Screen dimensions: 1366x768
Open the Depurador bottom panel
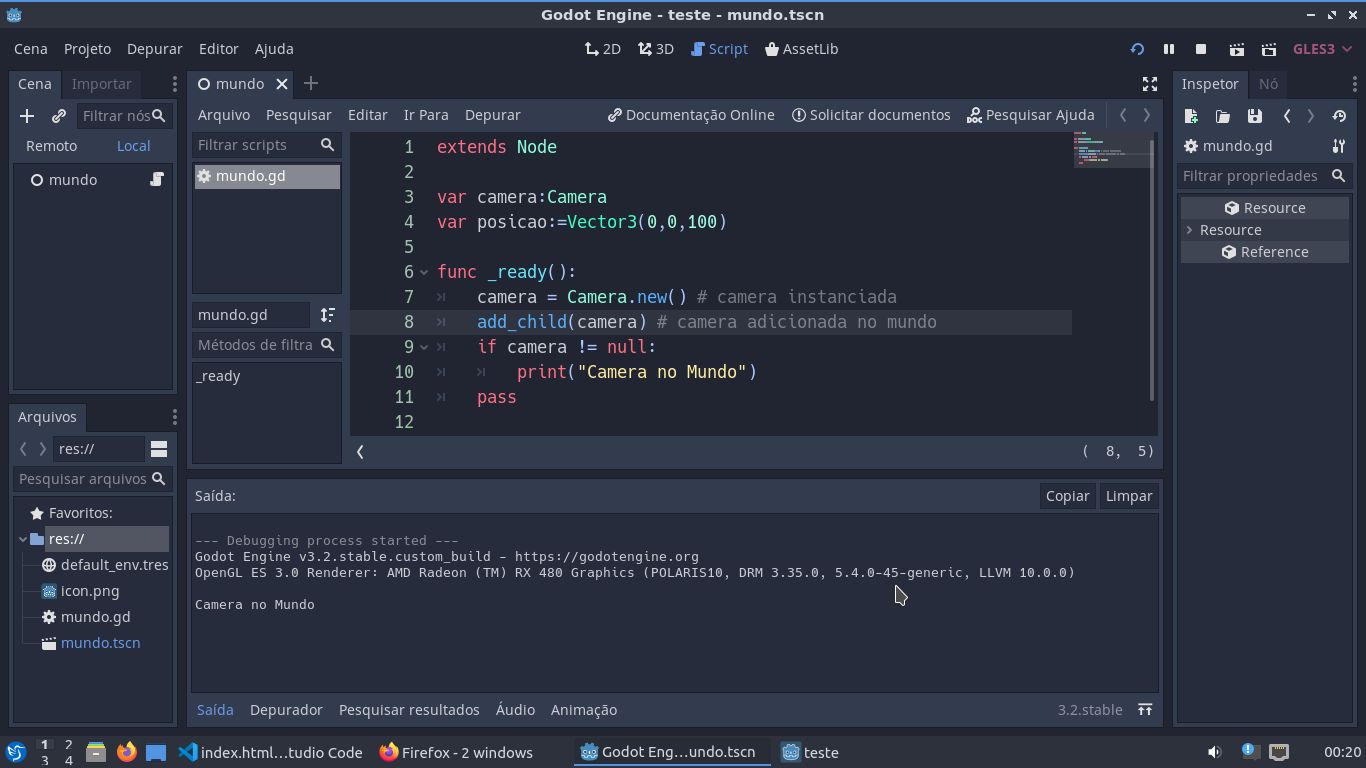(x=286, y=710)
